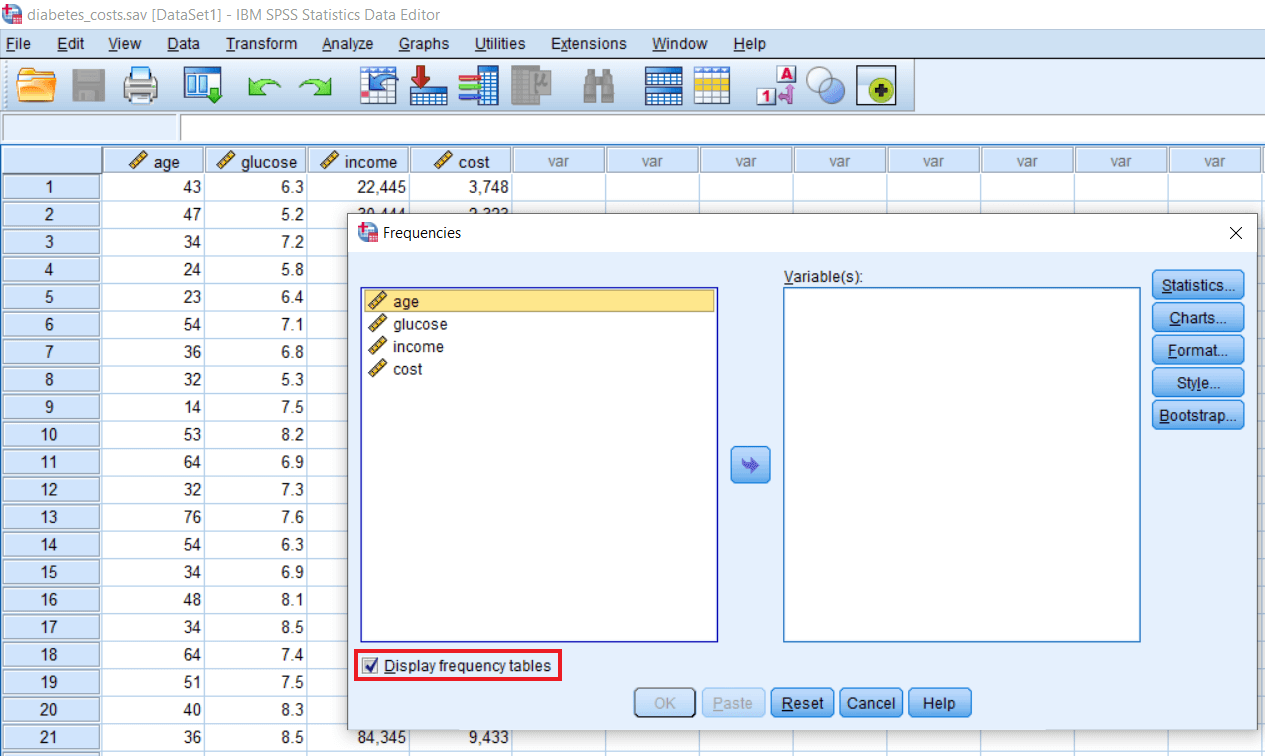Click the SPSS app icon in title bar
Screen dimensions: 1265x756
point(12,14)
